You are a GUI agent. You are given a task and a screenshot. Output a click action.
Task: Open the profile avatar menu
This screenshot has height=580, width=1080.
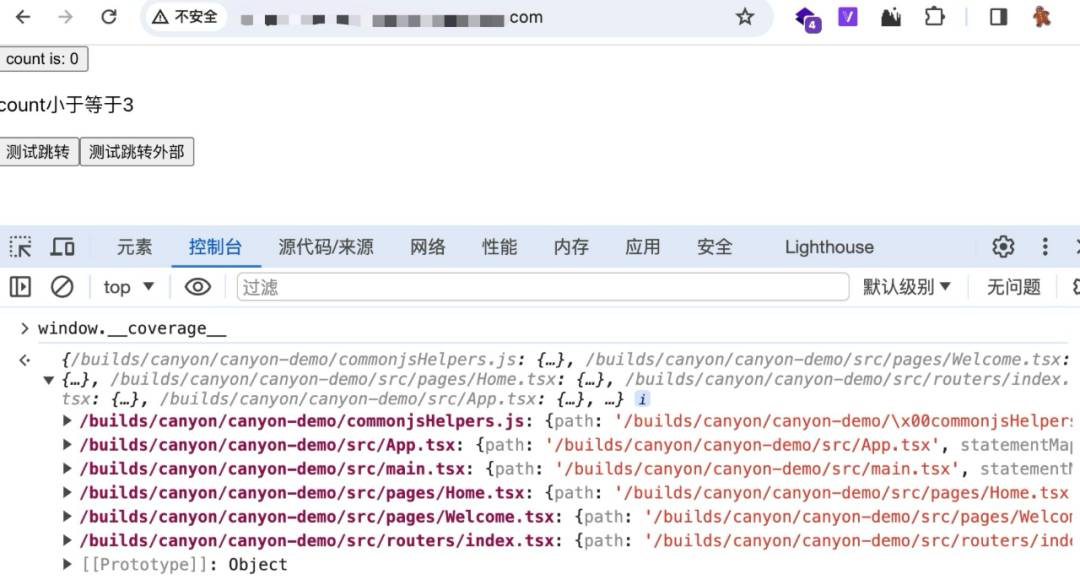1041,17
